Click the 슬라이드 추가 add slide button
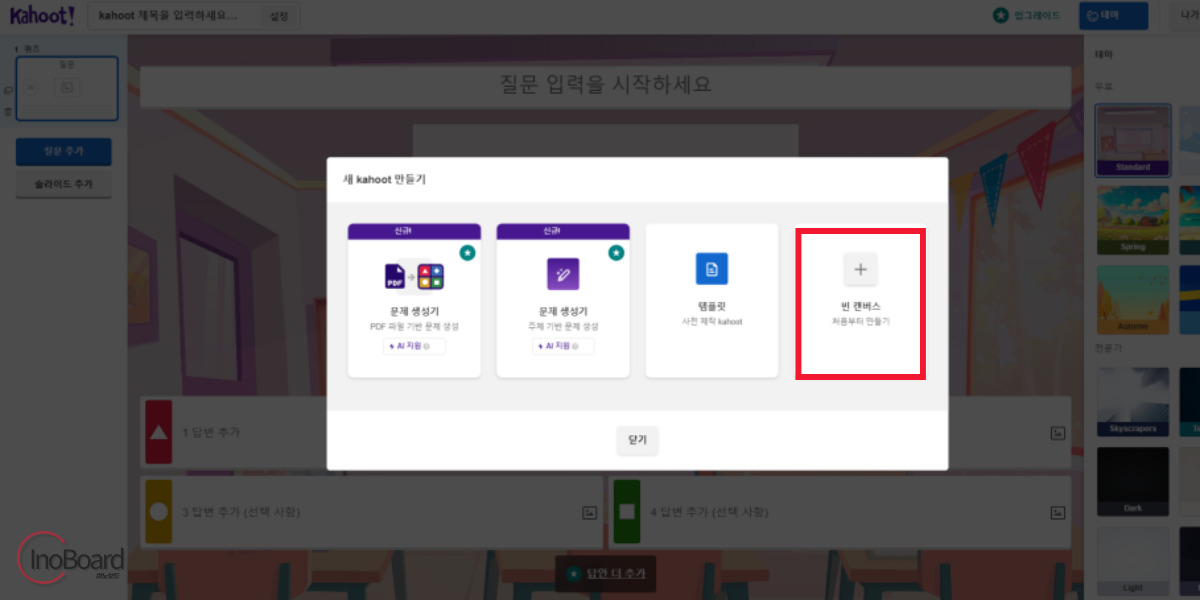The width and height of the screenshot is (1200, 600). tap(64, 185)
